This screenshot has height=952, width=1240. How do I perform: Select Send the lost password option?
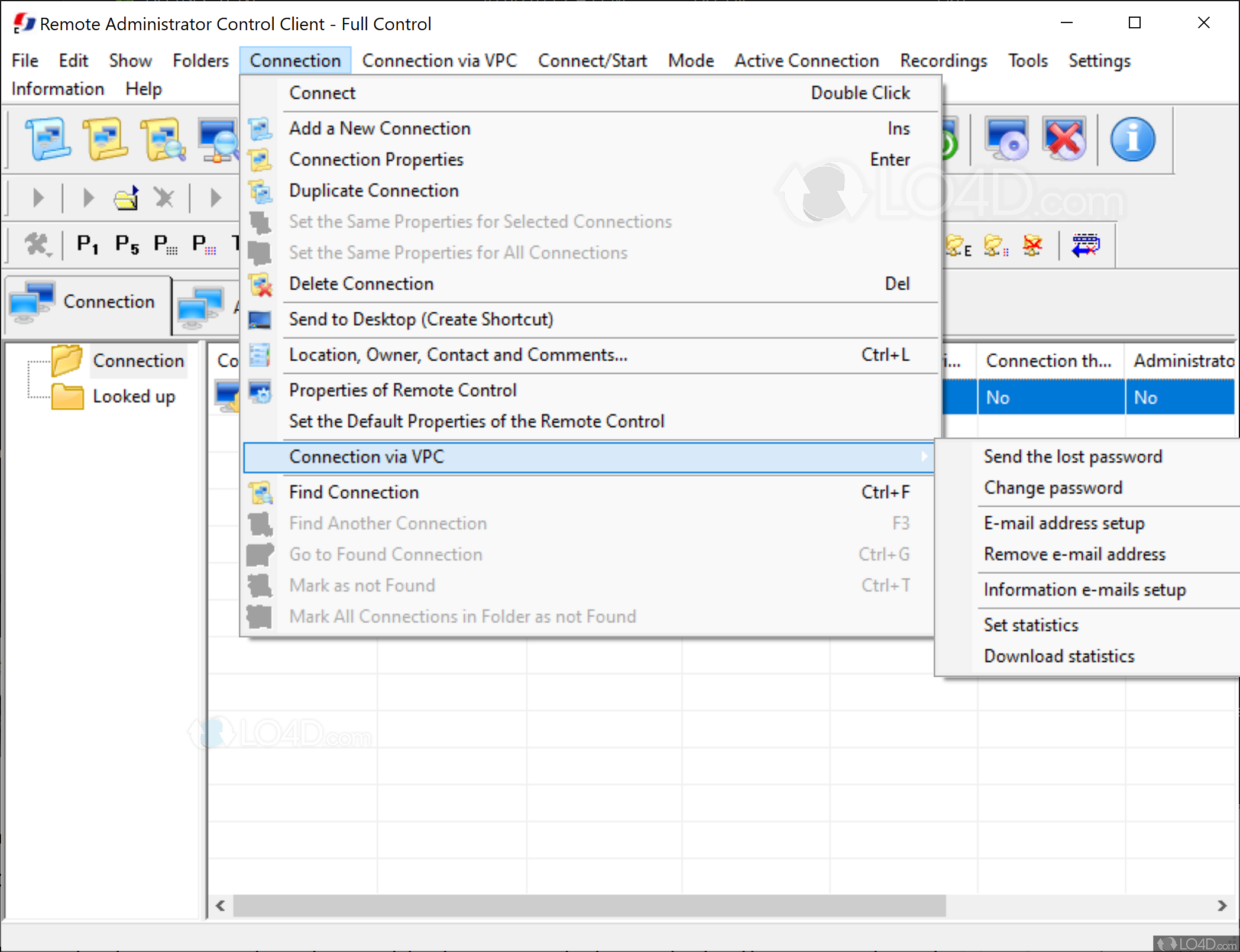(1072, 456)
